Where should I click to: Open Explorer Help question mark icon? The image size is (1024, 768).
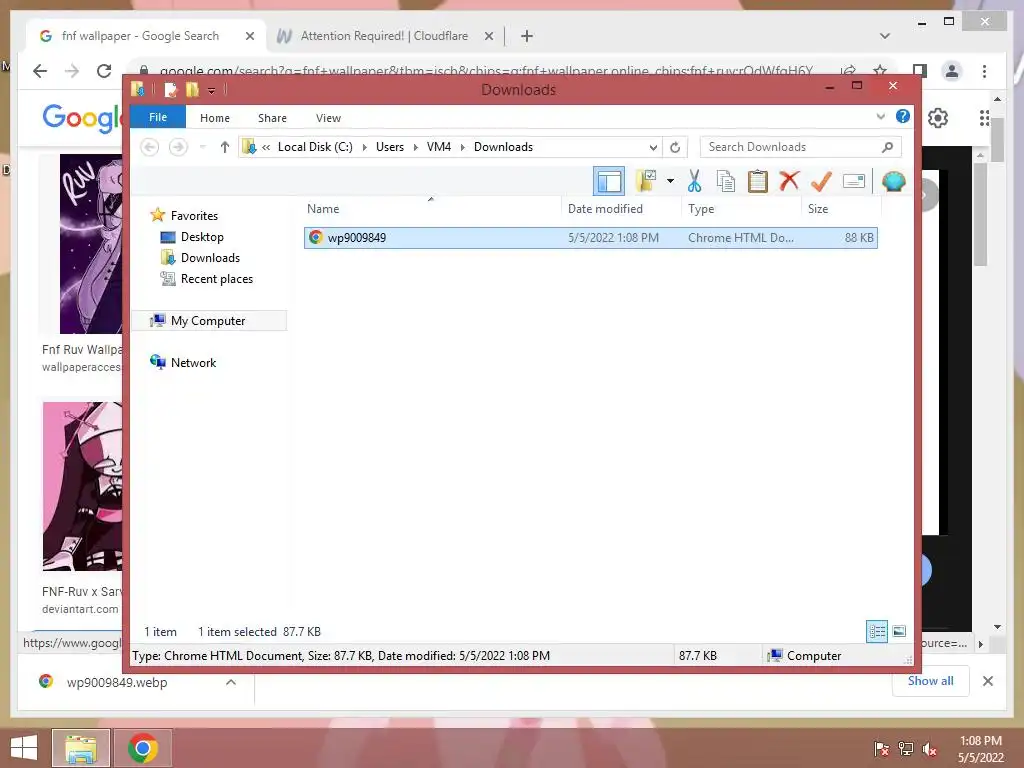(903, 116)
